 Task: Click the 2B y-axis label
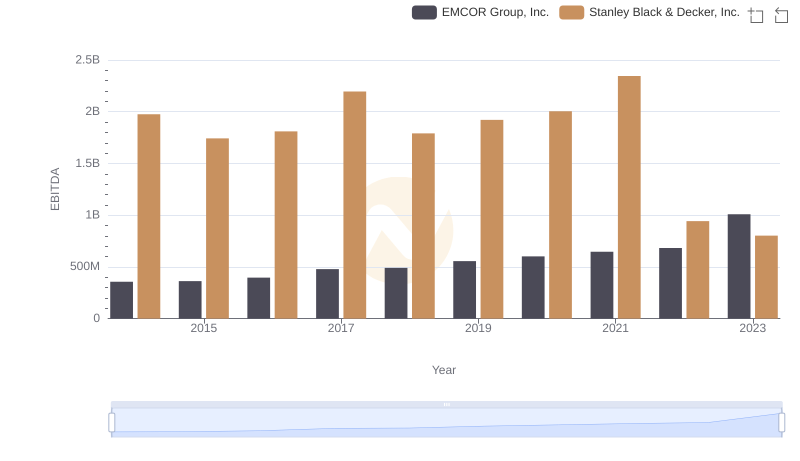[92, 111]
